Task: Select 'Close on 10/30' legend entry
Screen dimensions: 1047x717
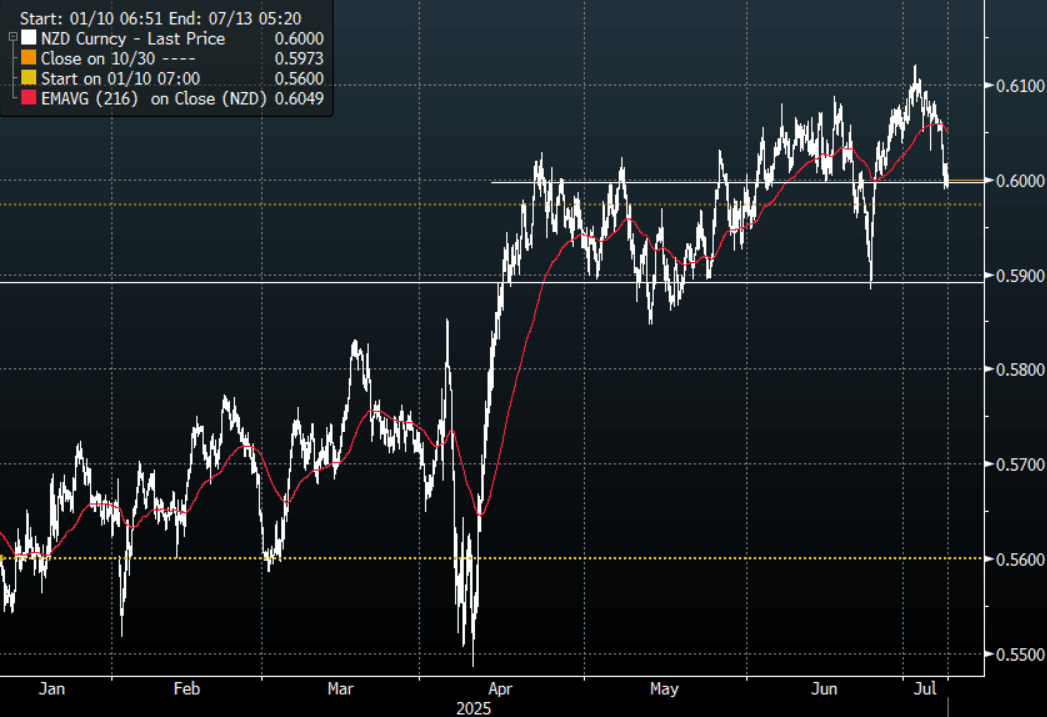Action: (x=172, y=58)
